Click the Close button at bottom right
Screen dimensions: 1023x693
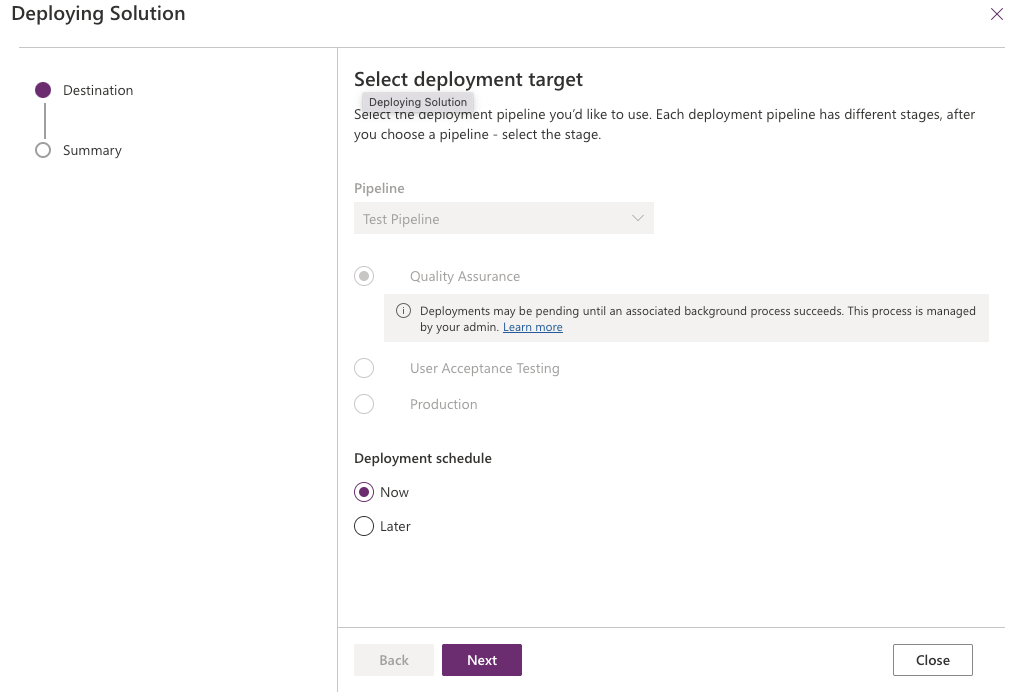932,660
